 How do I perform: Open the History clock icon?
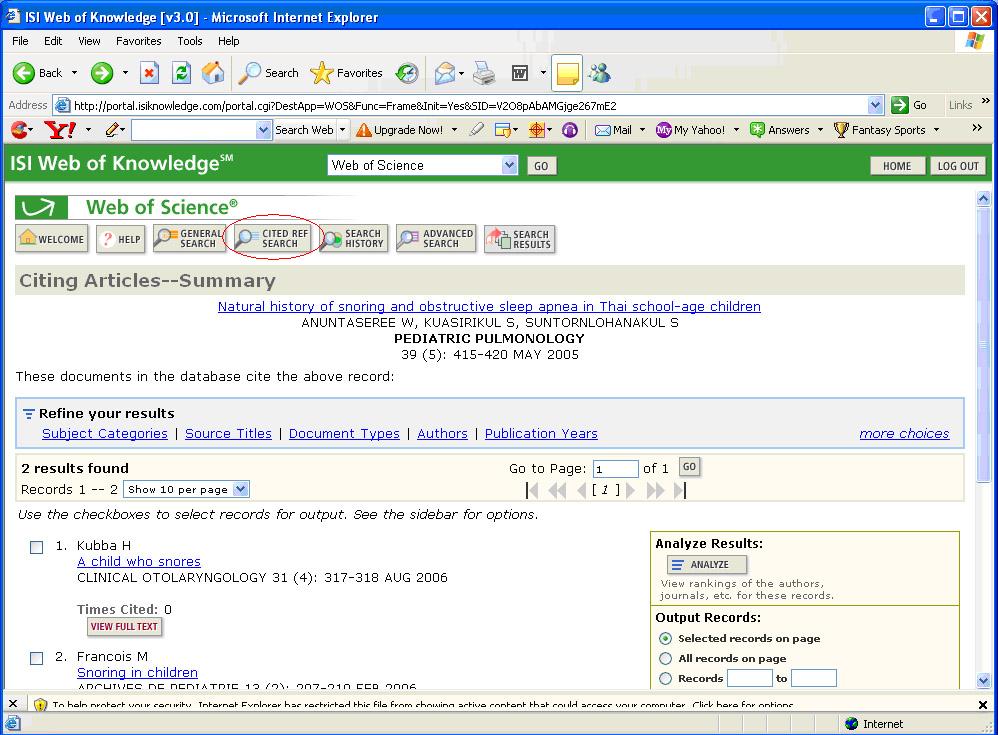[x=407, y=73]
